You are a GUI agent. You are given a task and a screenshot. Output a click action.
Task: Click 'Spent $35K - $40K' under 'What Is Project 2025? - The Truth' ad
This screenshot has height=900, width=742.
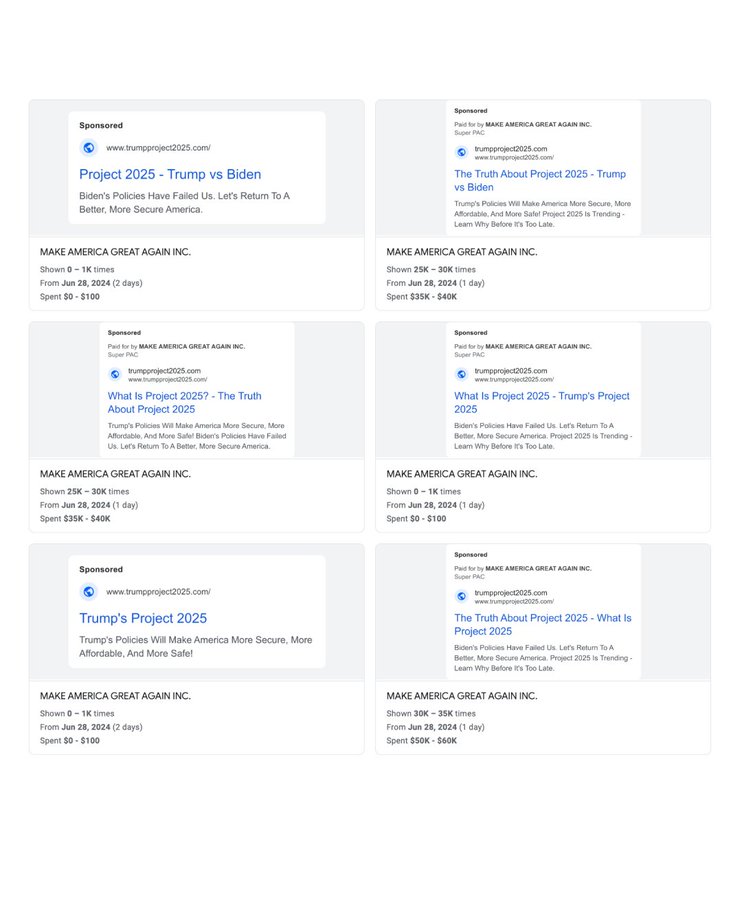tap(75, 518)
